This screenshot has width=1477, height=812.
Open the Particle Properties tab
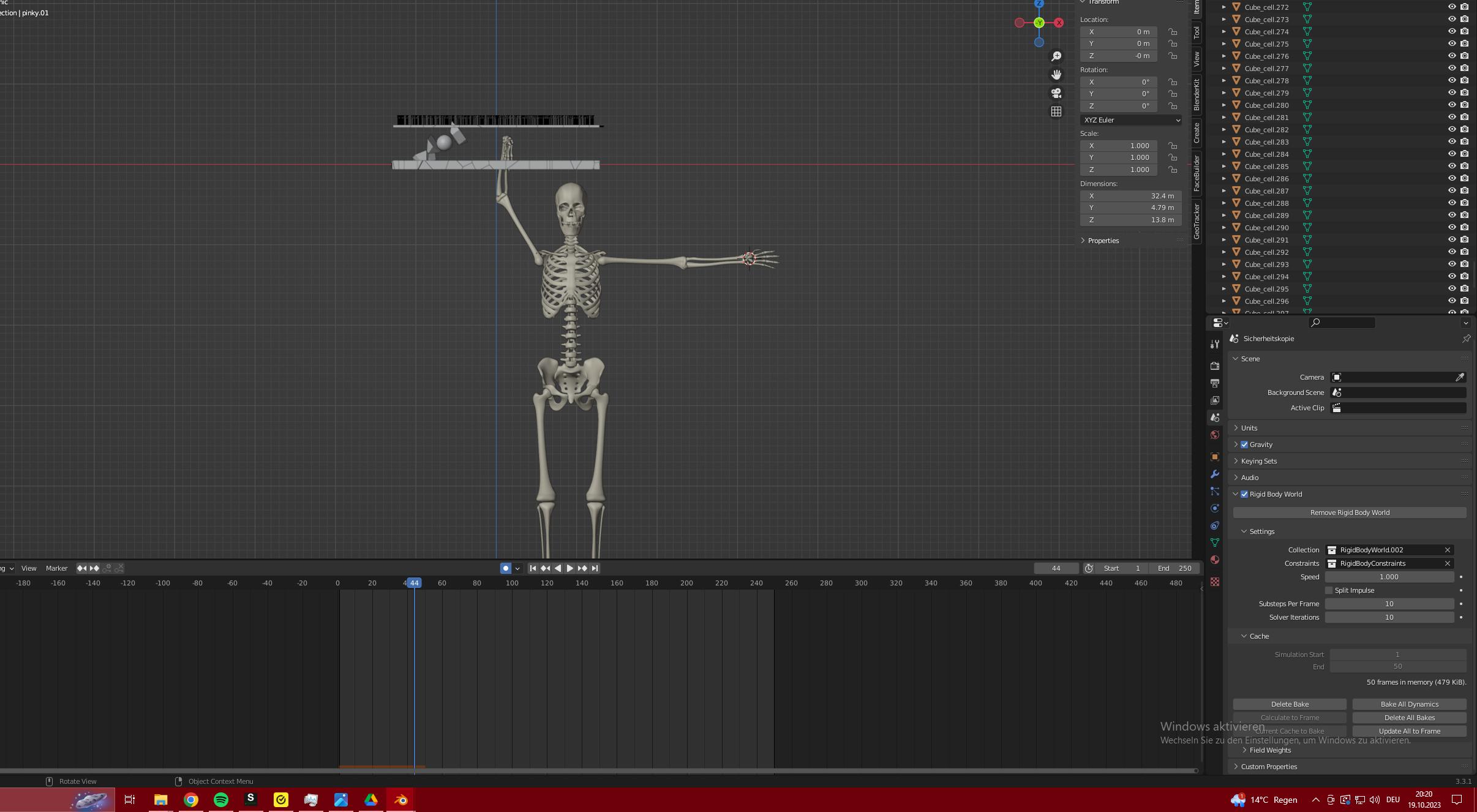(x=1215, y=491)
